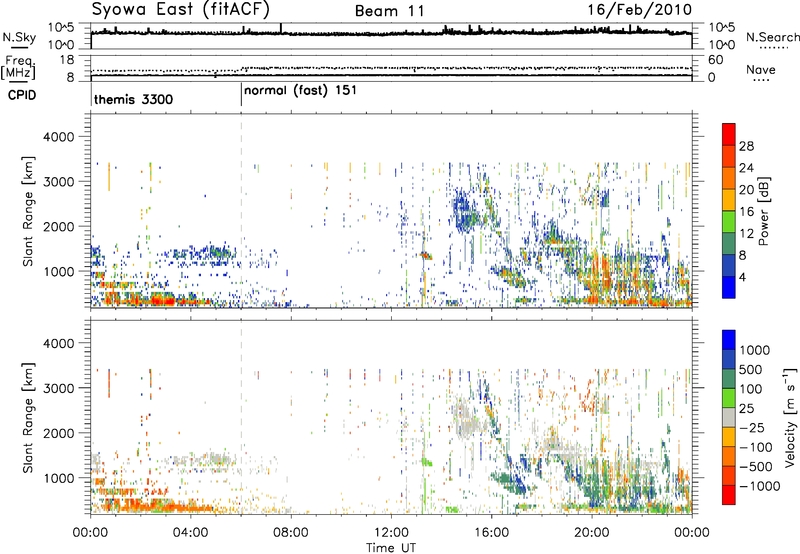Click the red bottom of the velocity colorbar

[729, 495]
